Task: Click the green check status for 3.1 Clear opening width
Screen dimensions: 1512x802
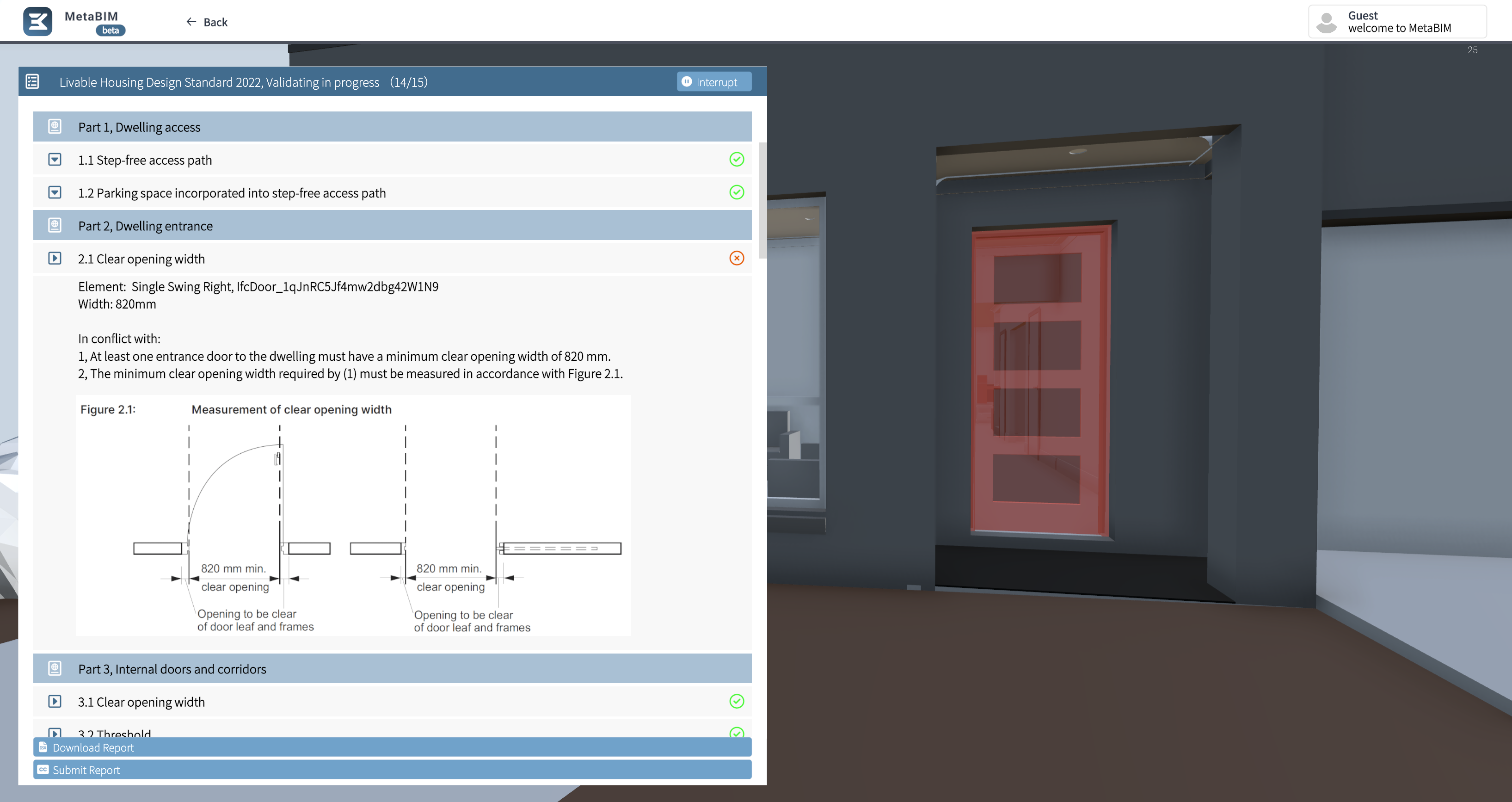Action: pos(737,701)
